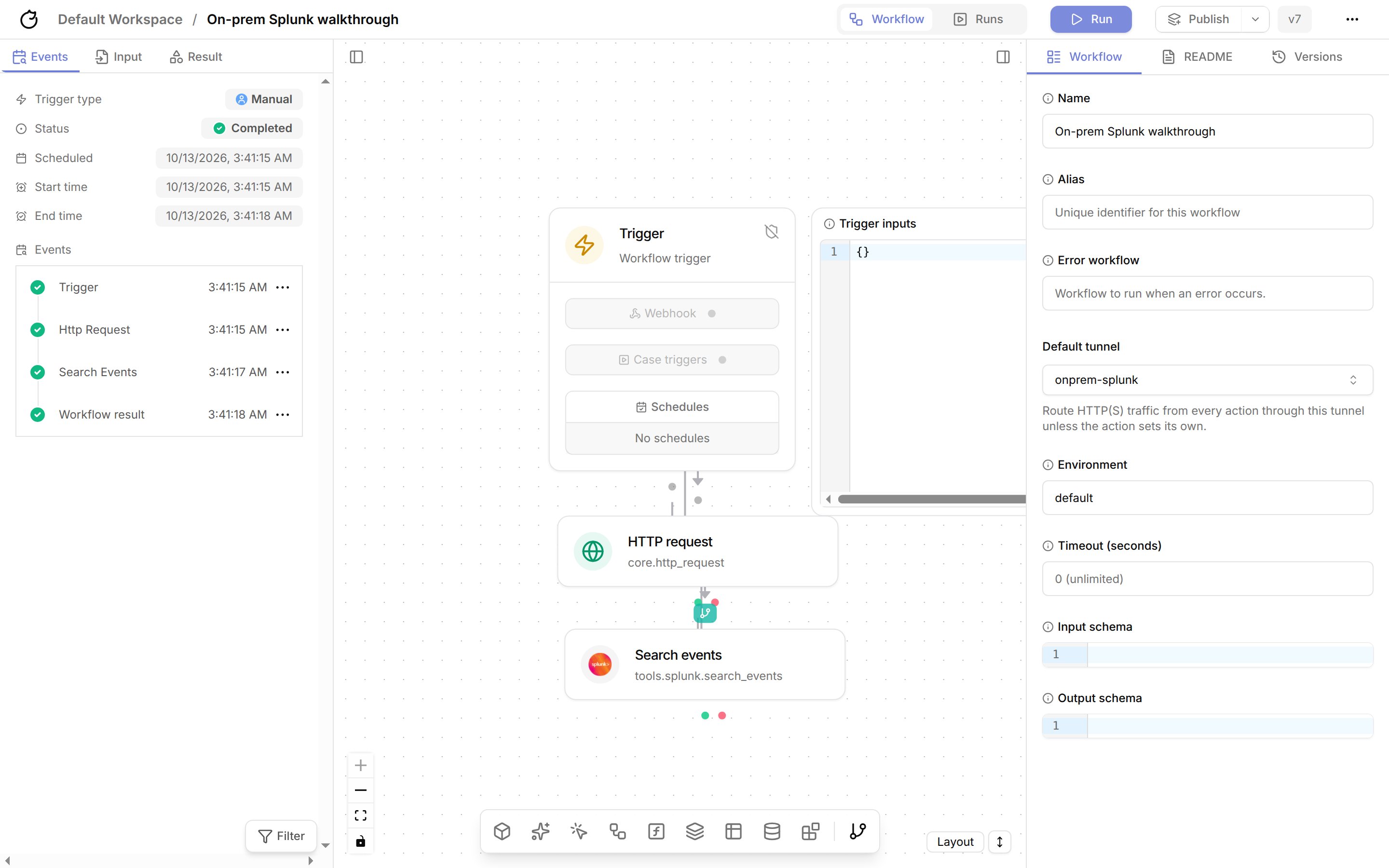The height and width of the screenshot is (868, 1389).
Task: Select the Search events Splunk node
Action: [704, 664]
